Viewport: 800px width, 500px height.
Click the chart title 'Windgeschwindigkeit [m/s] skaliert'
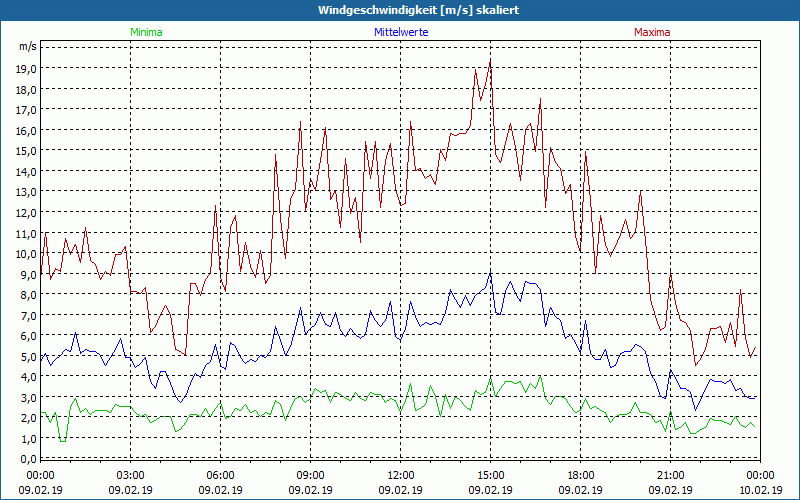[418, 10]
